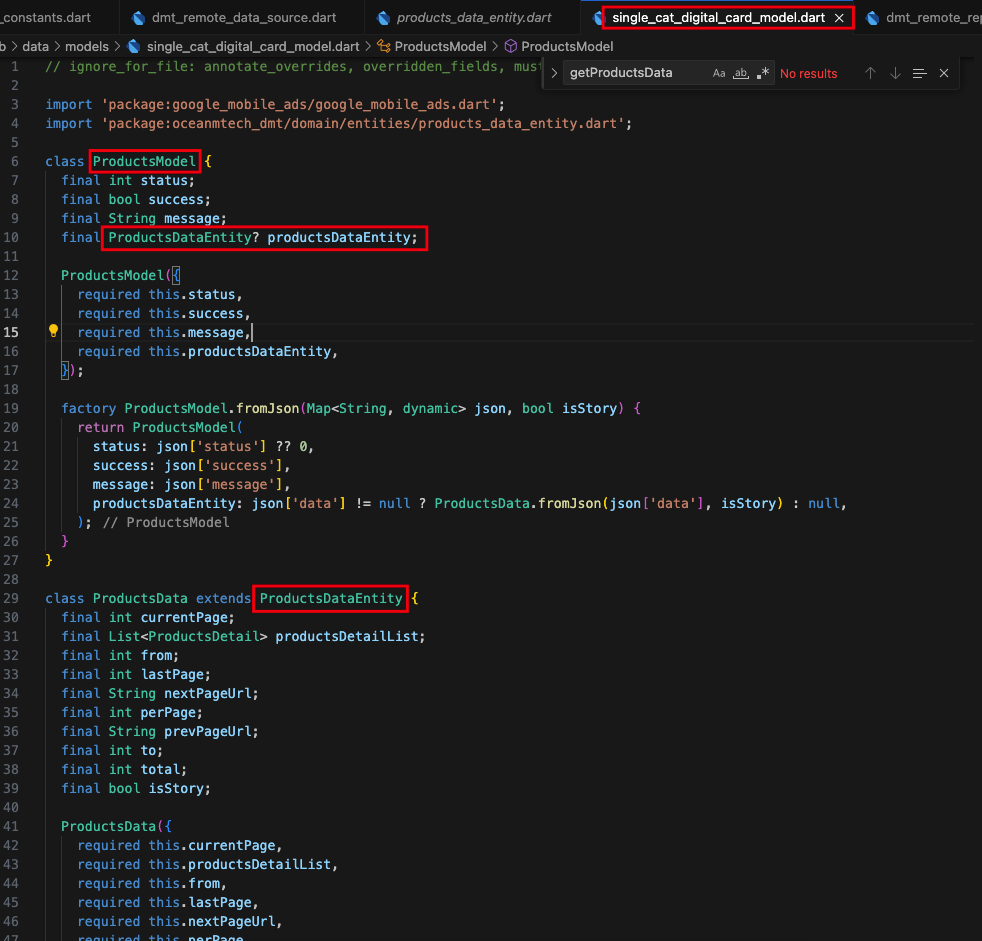The width and height of the screenshot is (982, 941).
Task: Open the data breadcrumb folder
Action: tap(35, 46)
